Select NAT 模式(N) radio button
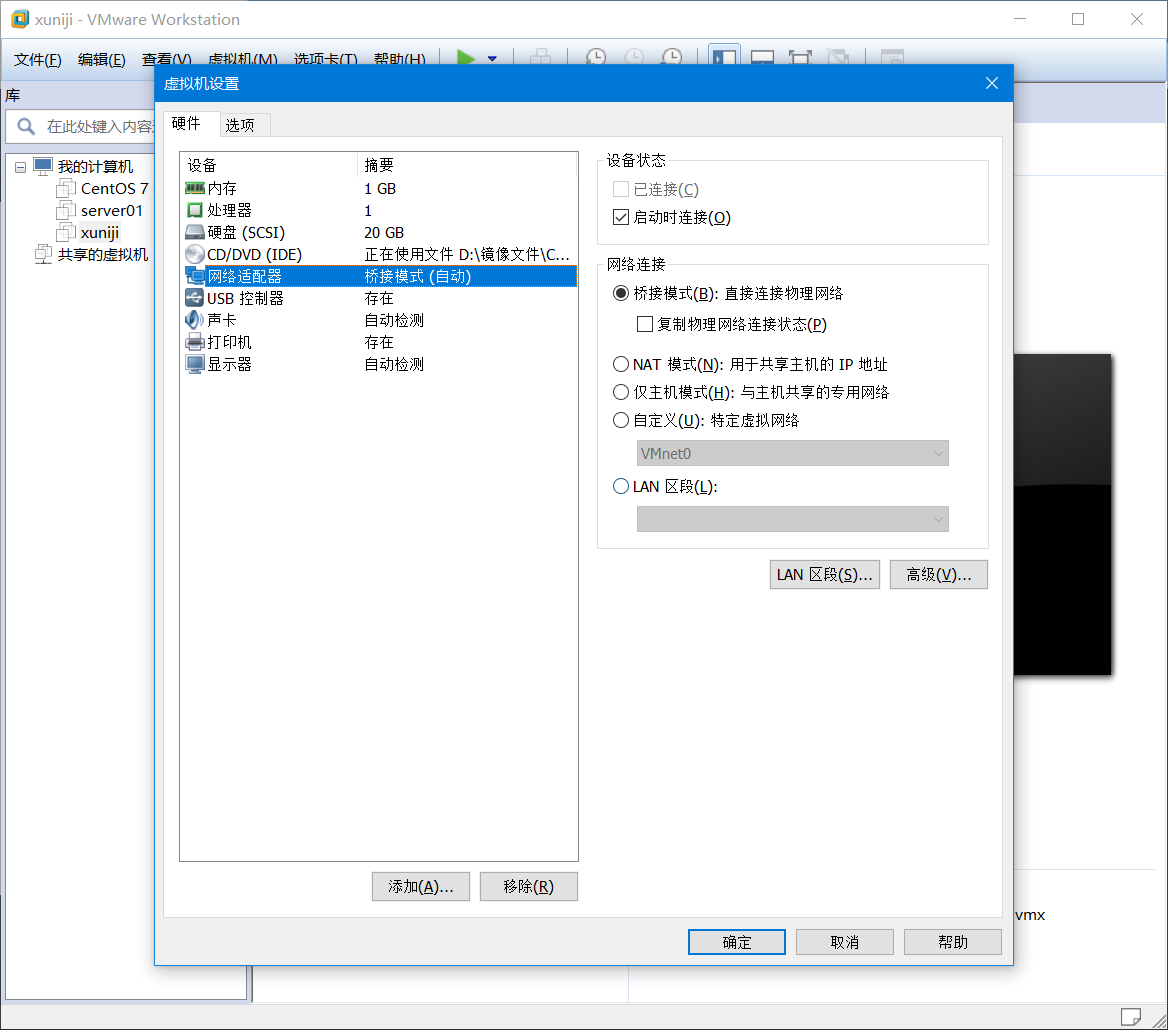This screenshot has width=1168, height=1030. (620, 364)
